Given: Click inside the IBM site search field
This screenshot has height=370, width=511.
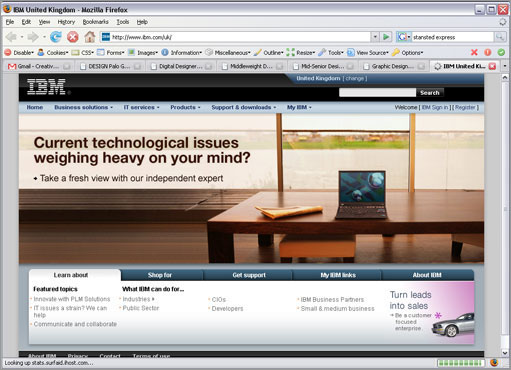Looking at the screenshot, I should click(x=377, y=92).
